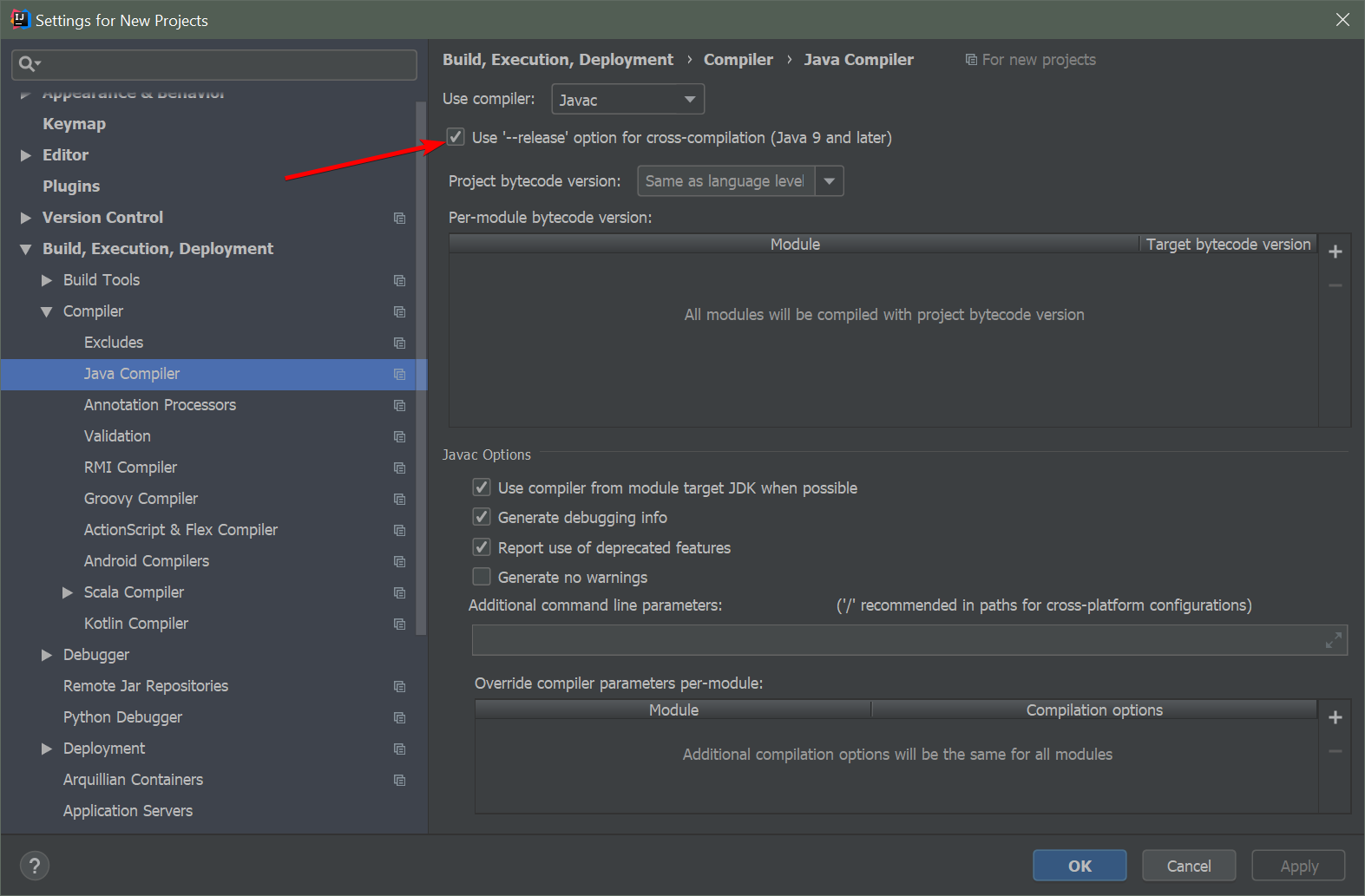Expand the Deployment tree node
This screenshot has height=896, width=1365.
47,749
